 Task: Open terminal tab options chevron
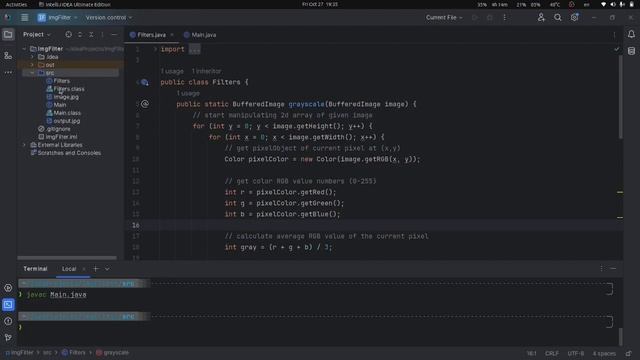tap(107, 269)
